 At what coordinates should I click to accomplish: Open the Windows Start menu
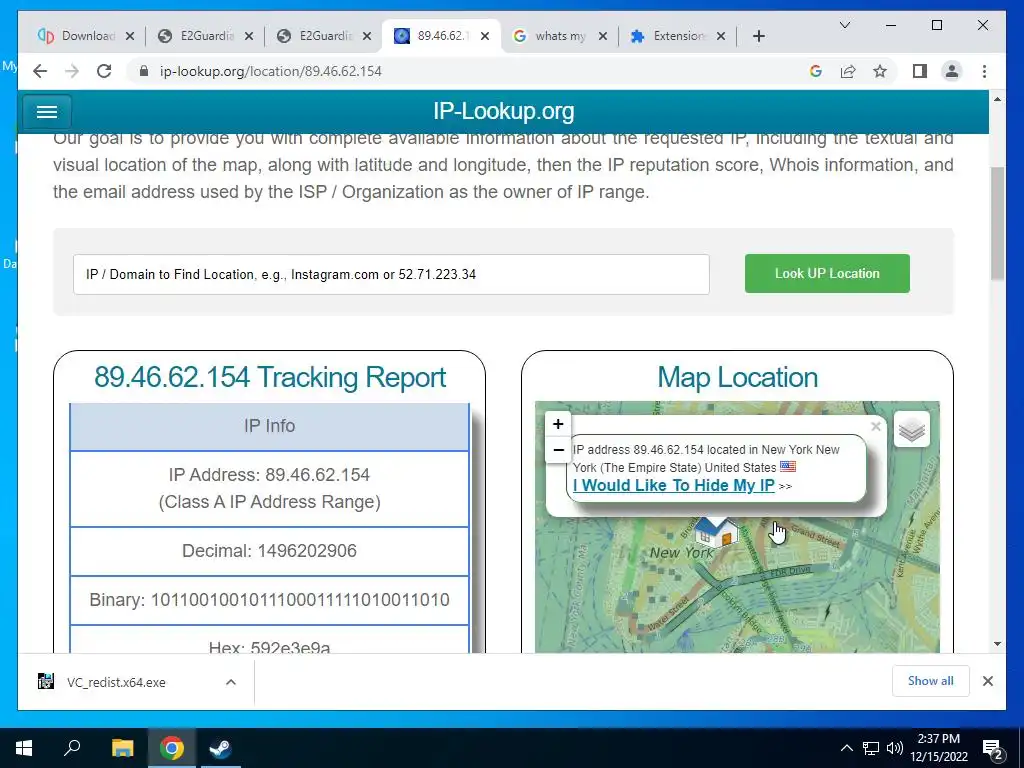click(x=24, y=748)
